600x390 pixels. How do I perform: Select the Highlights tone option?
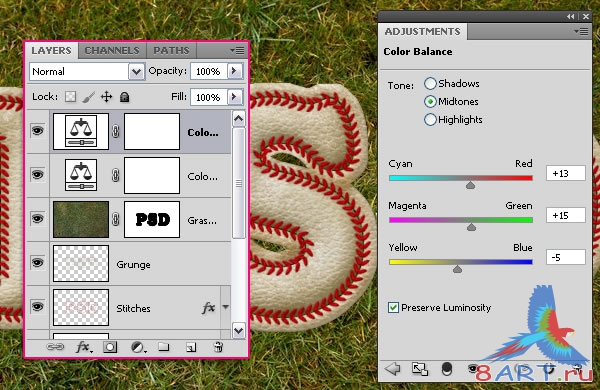(430, 119)
